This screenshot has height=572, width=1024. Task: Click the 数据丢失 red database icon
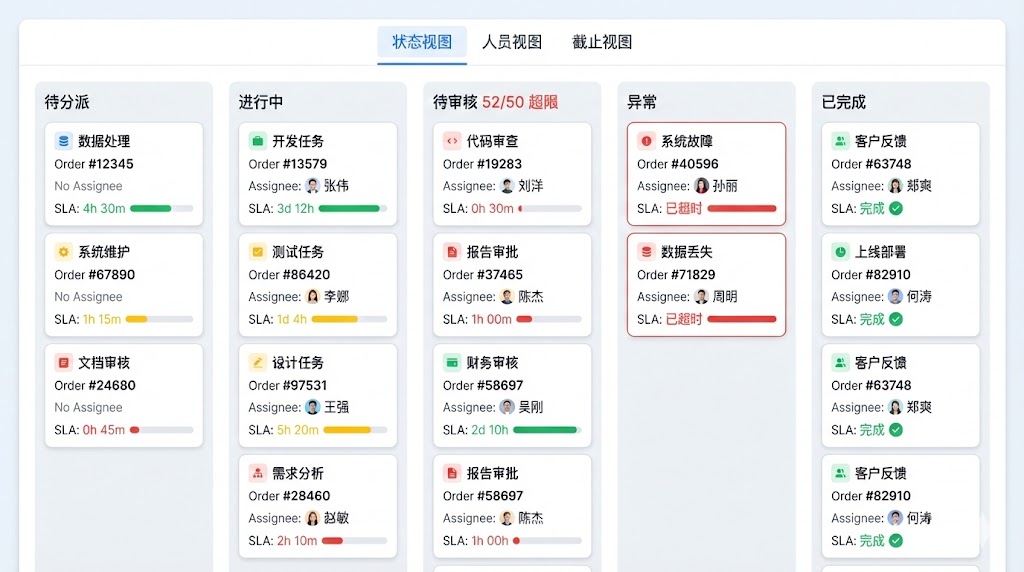[646, 252]
